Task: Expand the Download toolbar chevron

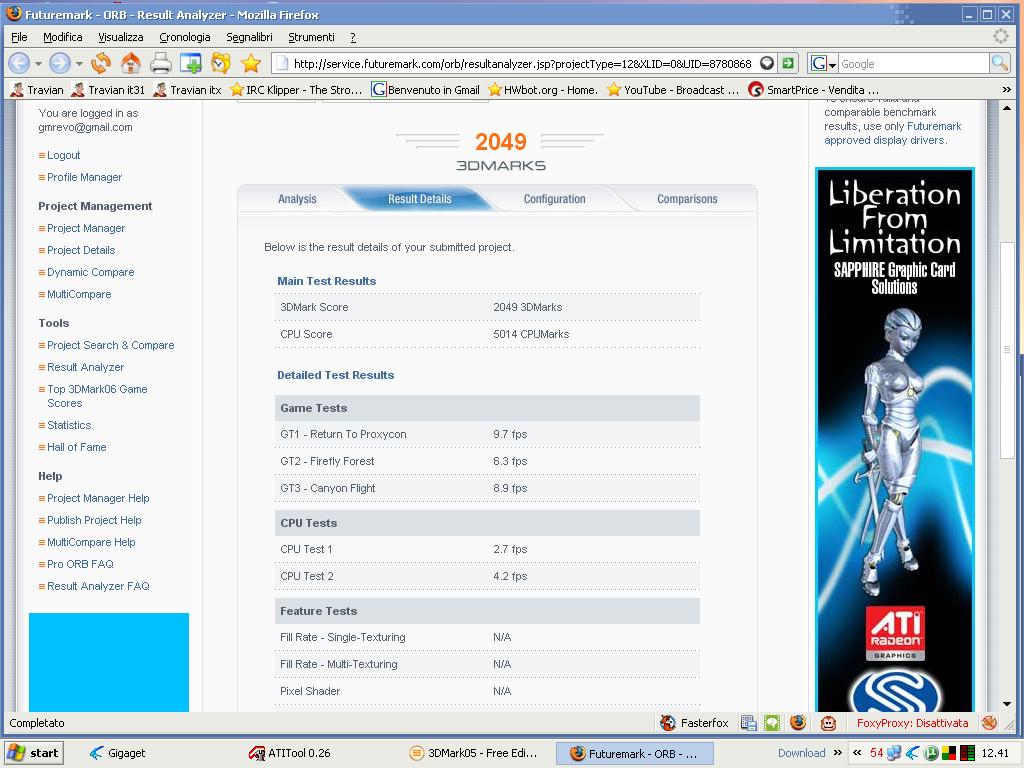Action: click(837, 753)
